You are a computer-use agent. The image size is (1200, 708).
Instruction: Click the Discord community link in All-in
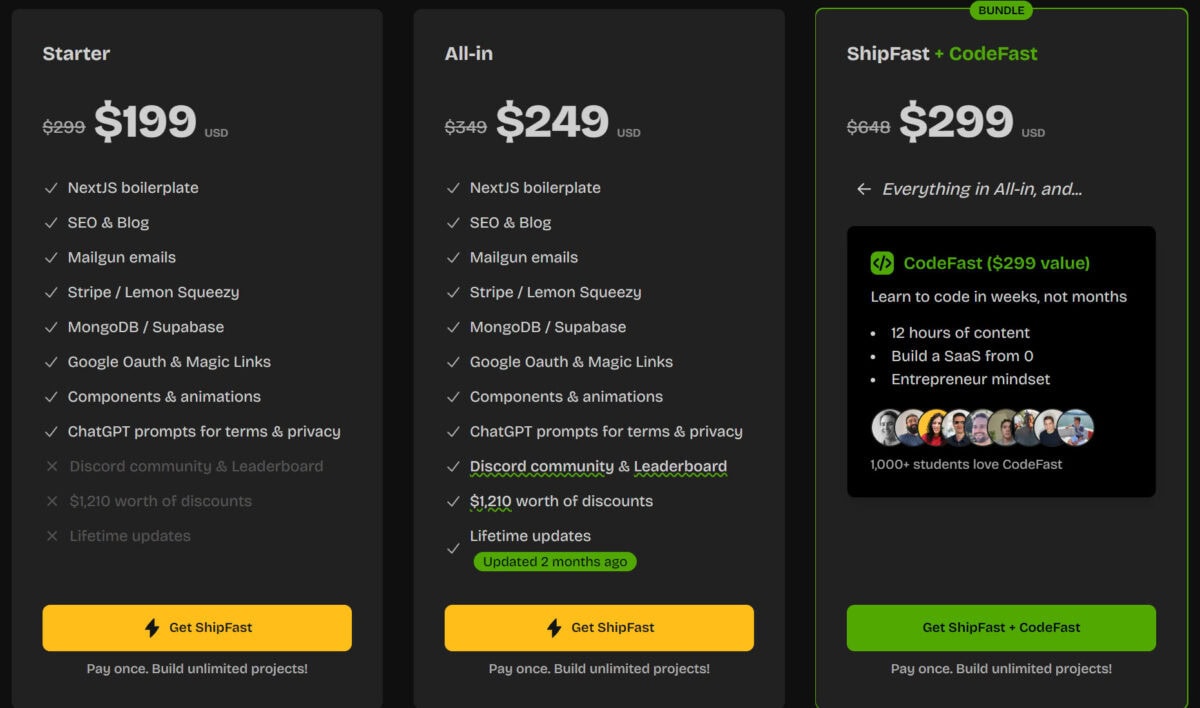coord(542,466)
